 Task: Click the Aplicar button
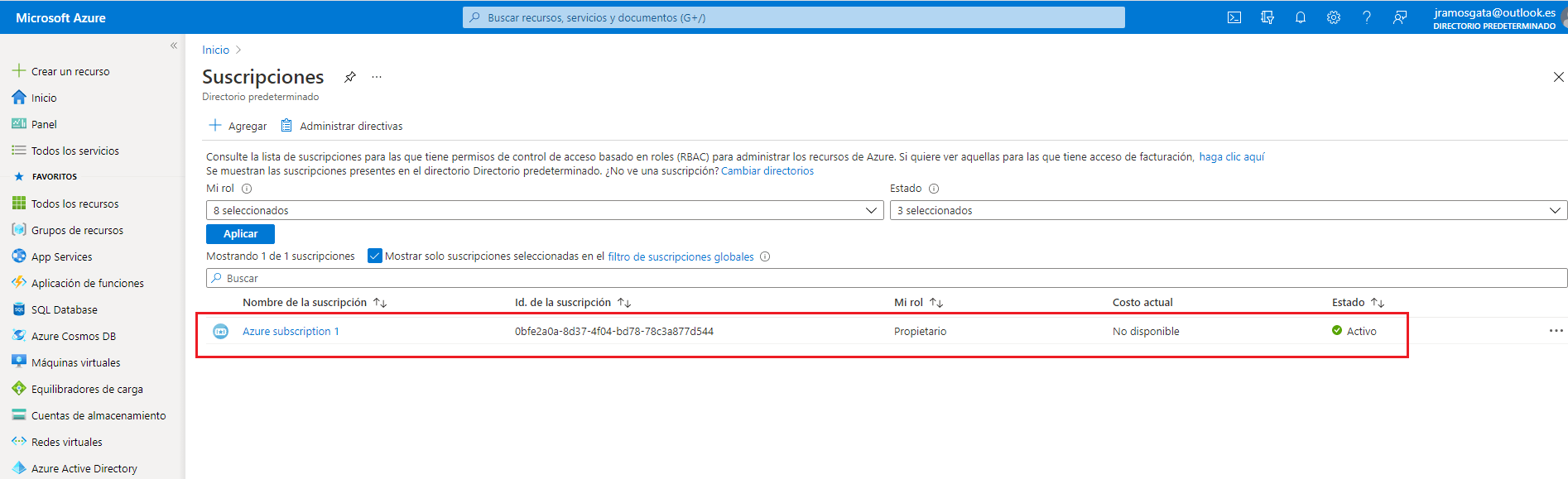pos(240,234)
